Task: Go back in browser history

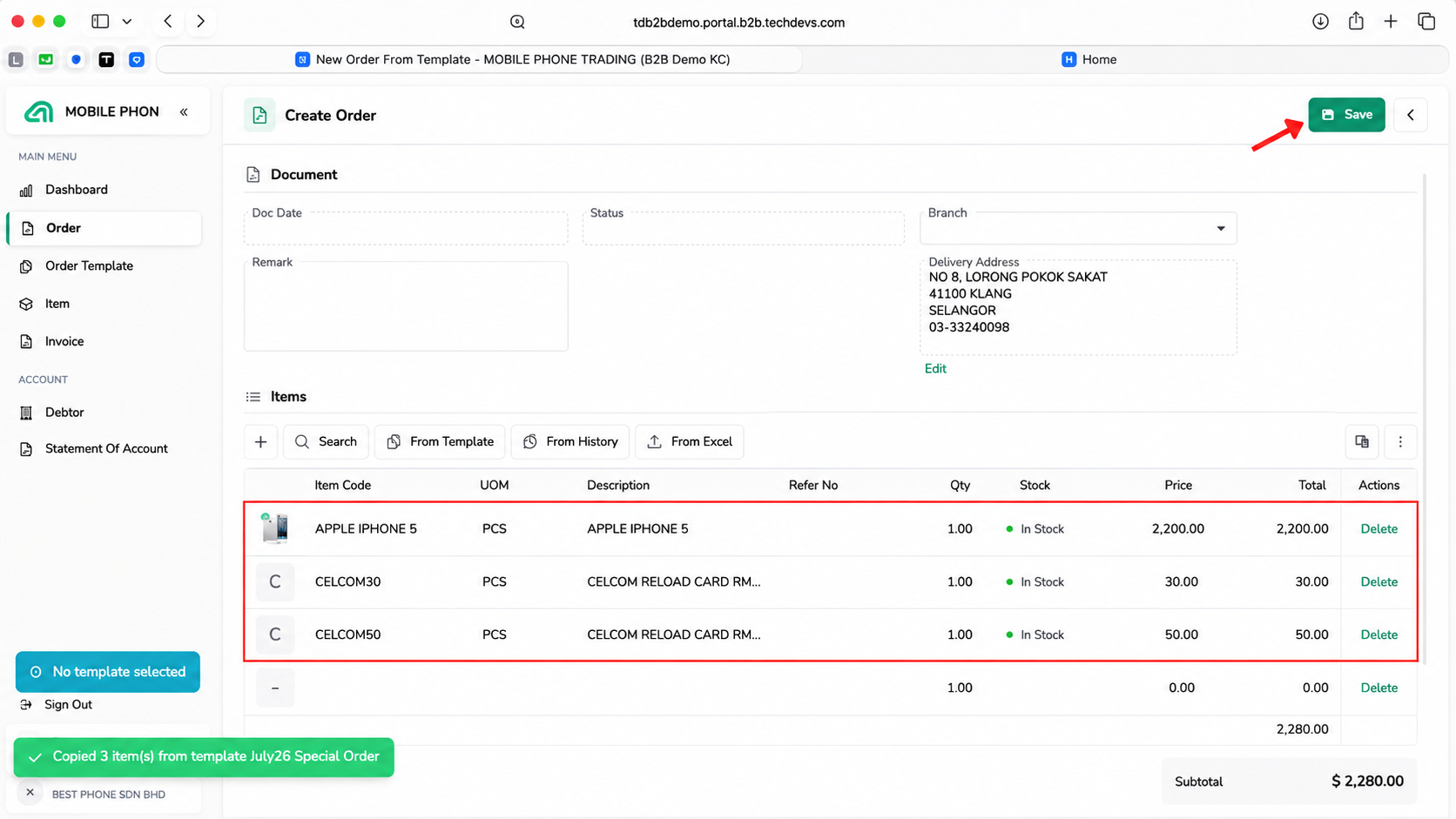Action: click(168, 22)
